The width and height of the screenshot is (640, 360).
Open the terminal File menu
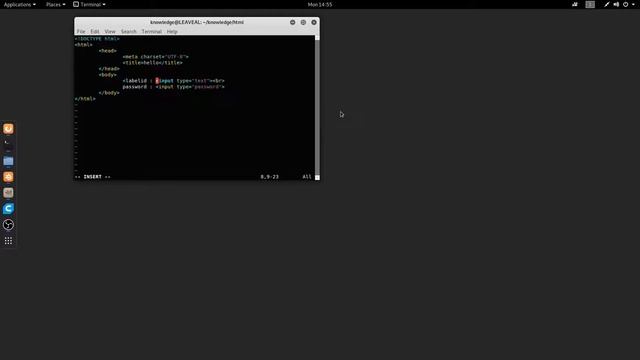coord(81,31)
